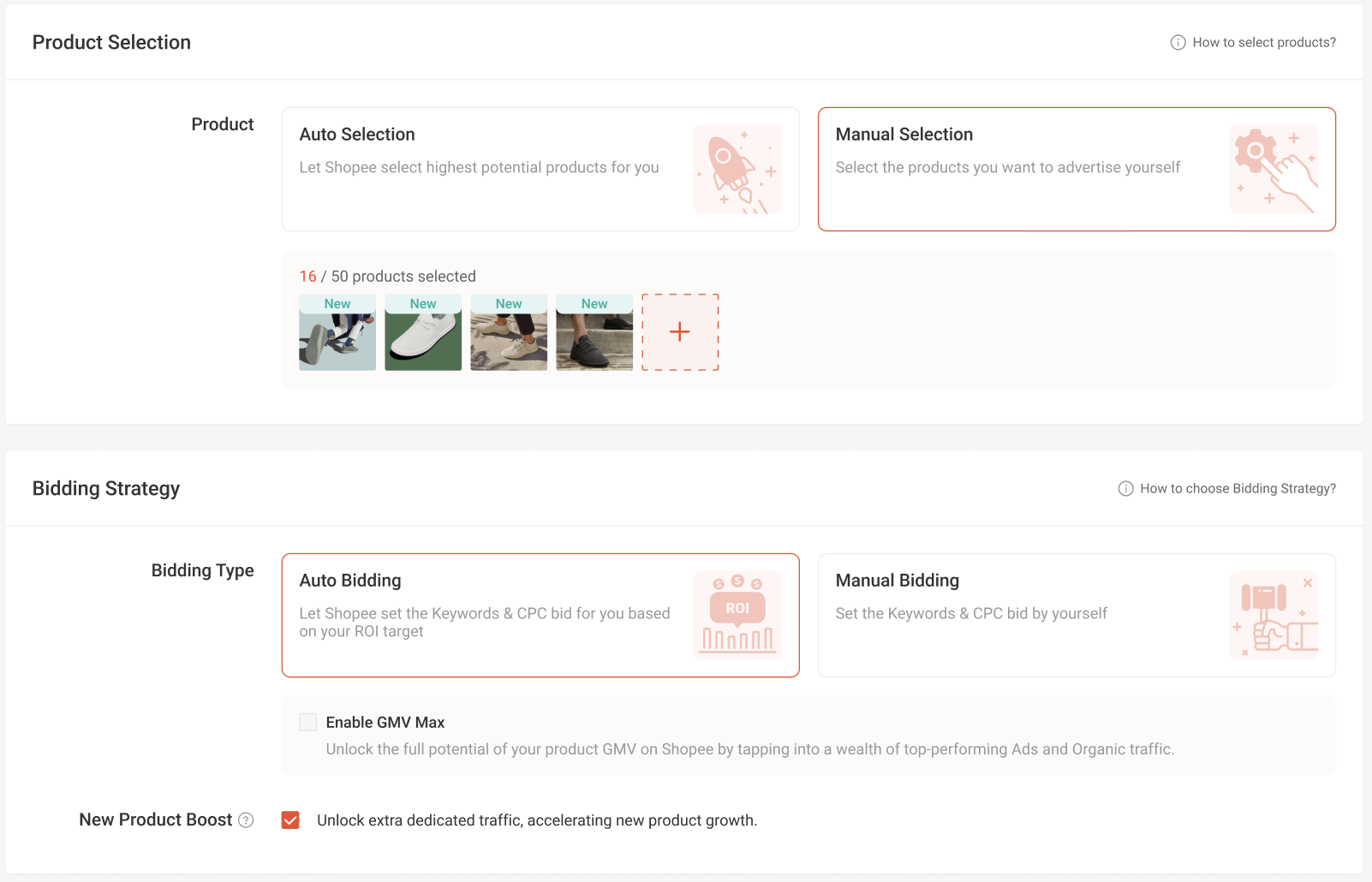The width and height of the screenshot is (1372, 882).
Task: Select the Manual Bidding type card
Action: click(x=1077, y=616)
